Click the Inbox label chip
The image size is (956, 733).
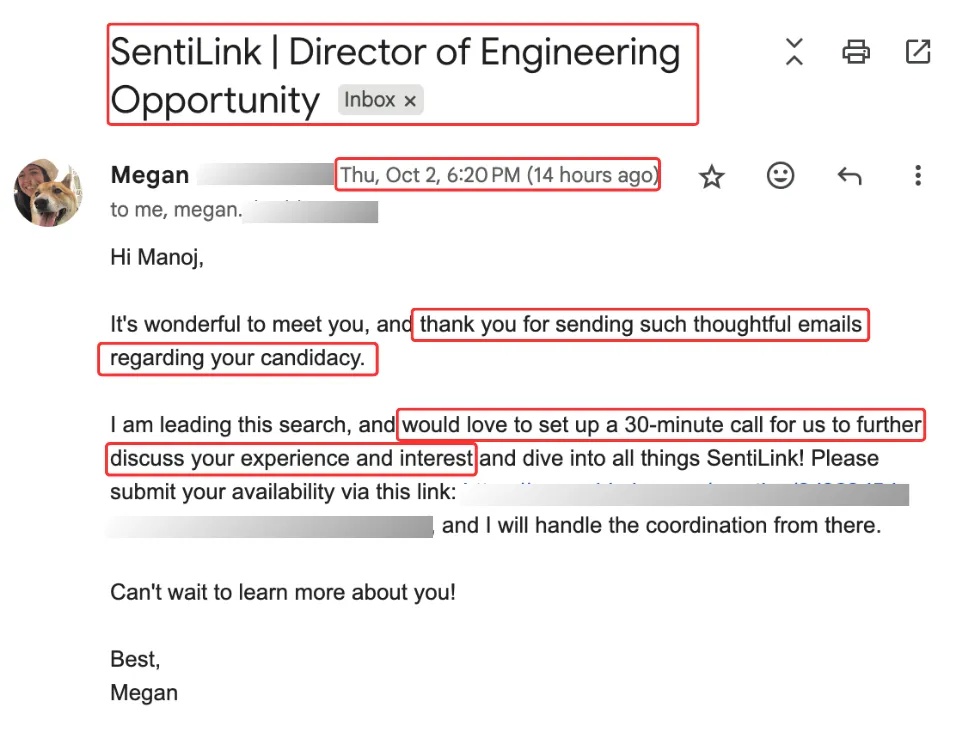click(x=370, y=100)
